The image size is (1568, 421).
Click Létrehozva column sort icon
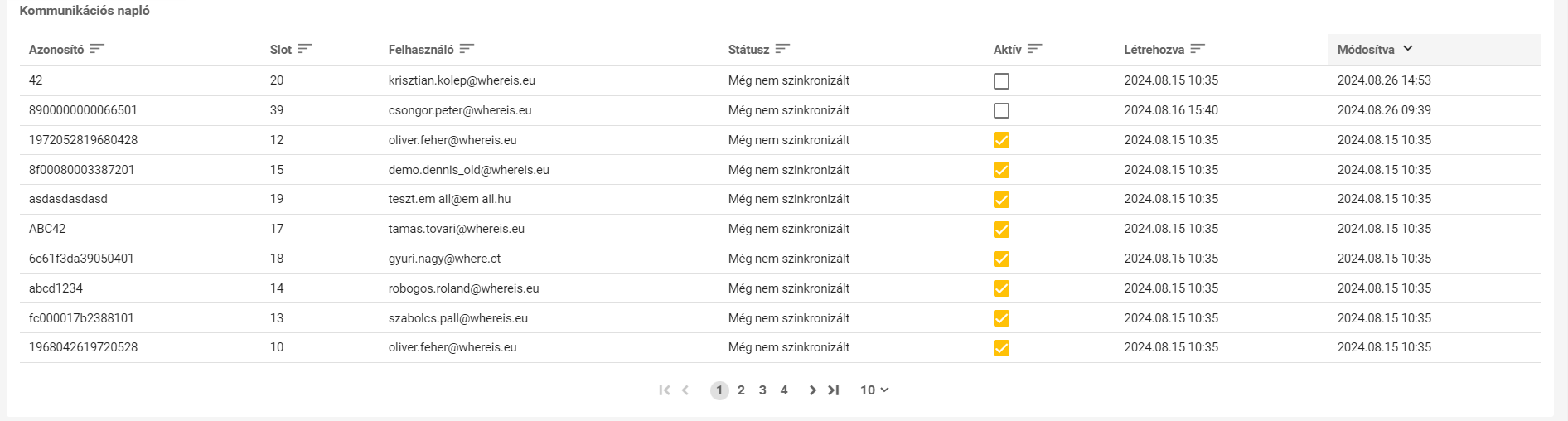pyautogui.click(x=1198, y=49)
